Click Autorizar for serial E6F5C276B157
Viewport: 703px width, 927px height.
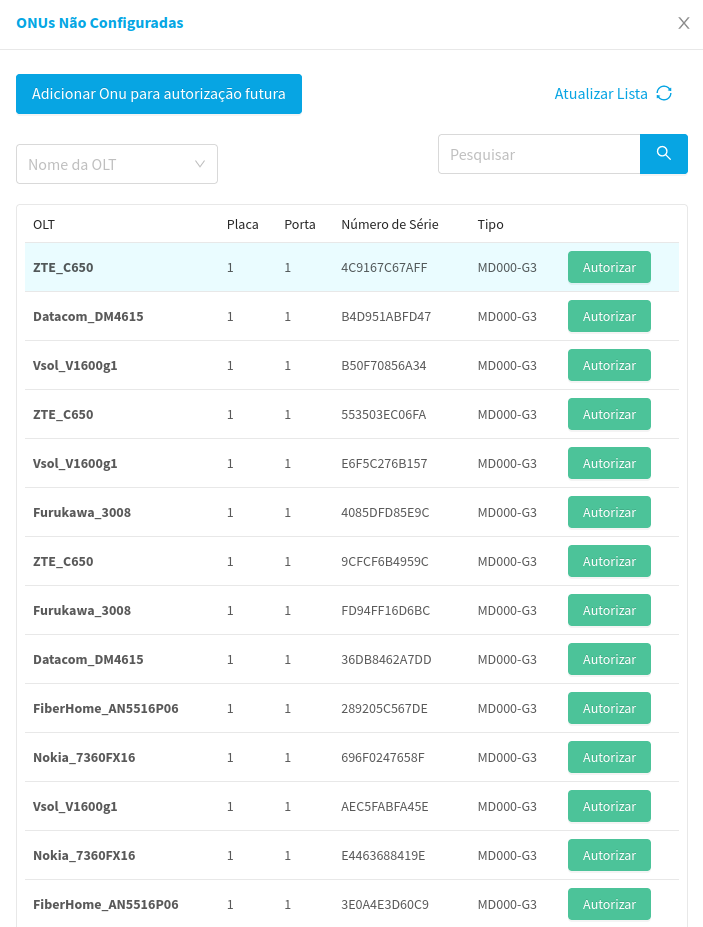[609, 464]
